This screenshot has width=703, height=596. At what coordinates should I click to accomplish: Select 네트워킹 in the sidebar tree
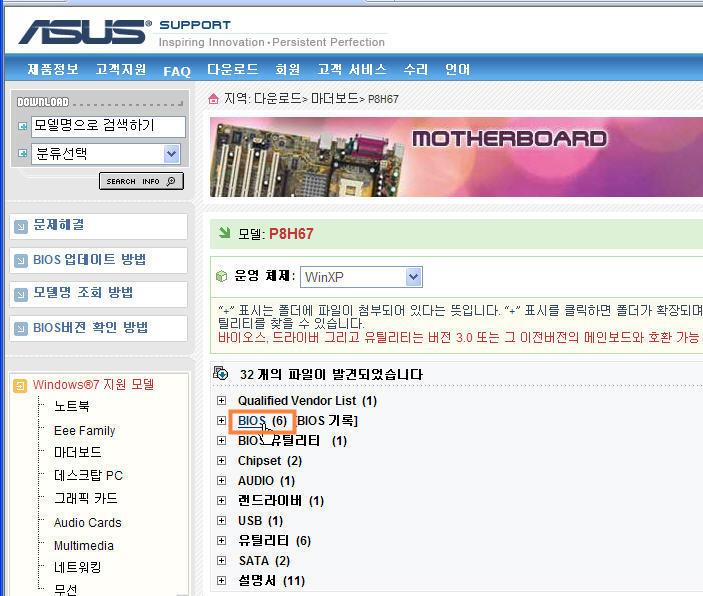(x=78, y=568)
